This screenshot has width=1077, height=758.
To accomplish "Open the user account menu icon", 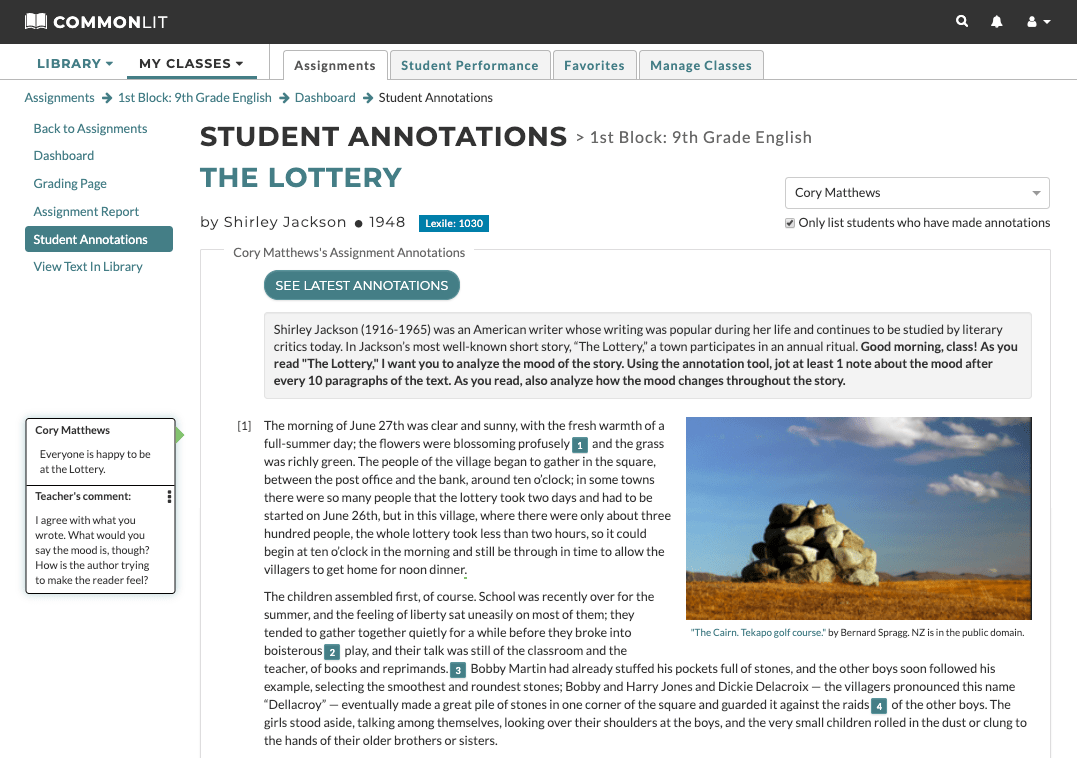I will point(1038,21).
